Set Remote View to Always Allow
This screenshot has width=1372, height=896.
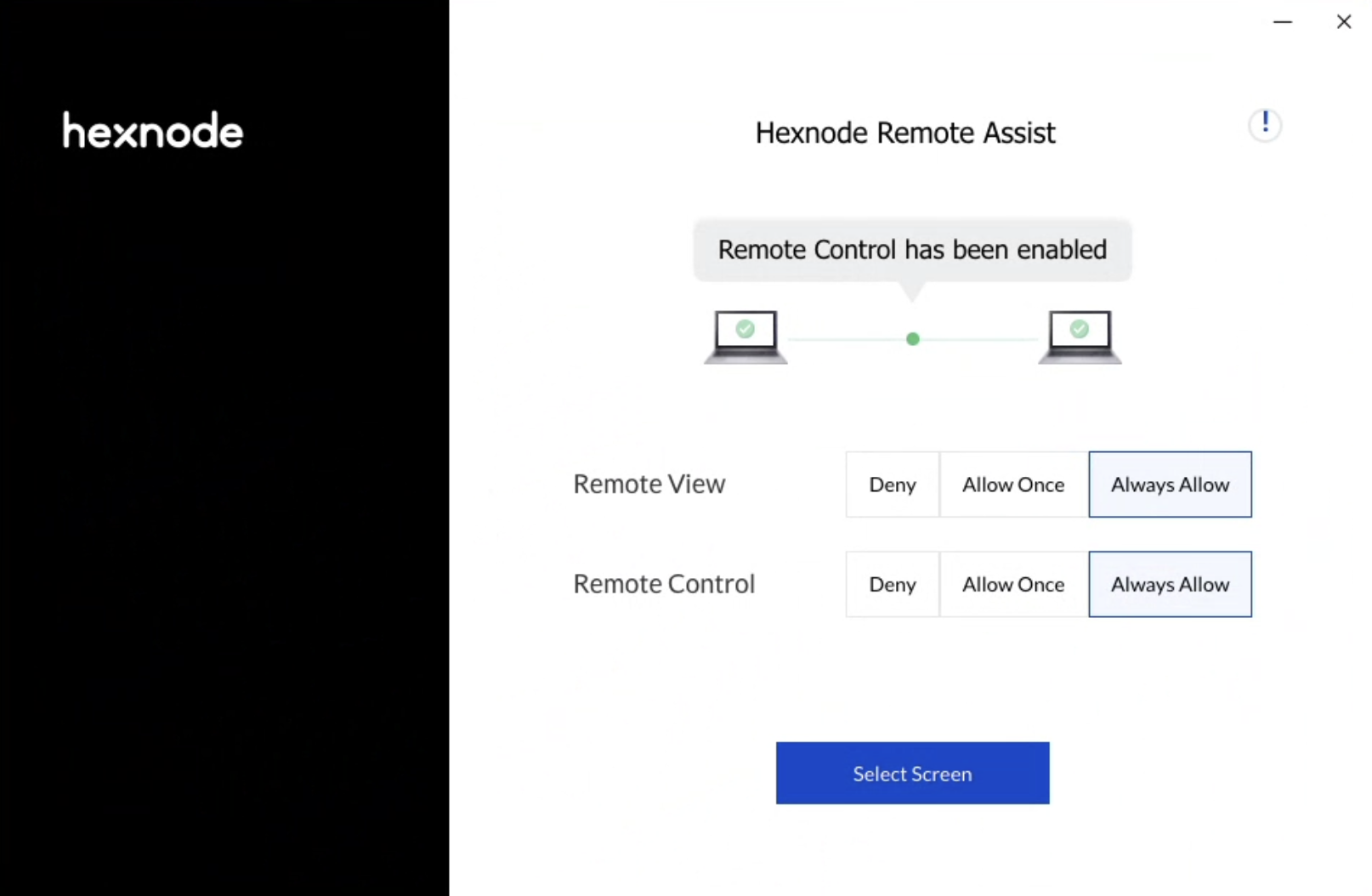point(1170,485)
